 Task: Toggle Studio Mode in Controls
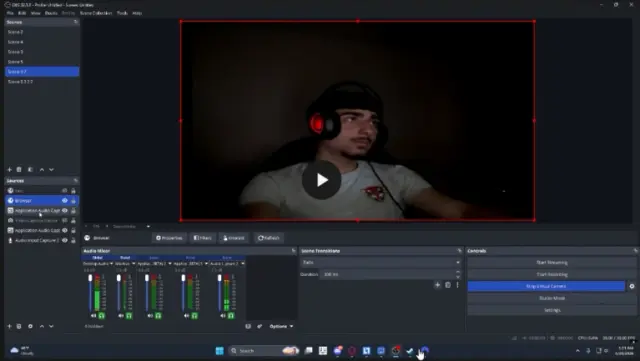pos(552,298)
